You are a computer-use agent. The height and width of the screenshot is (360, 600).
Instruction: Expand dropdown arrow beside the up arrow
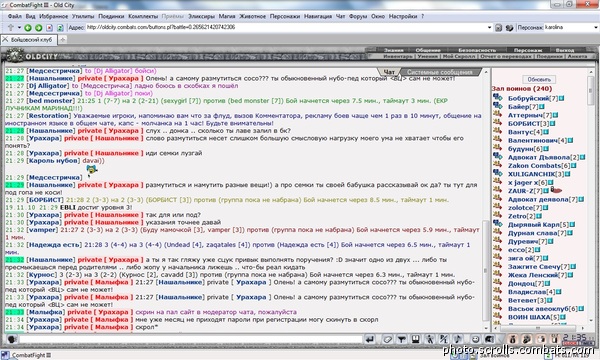pos(19,28)
